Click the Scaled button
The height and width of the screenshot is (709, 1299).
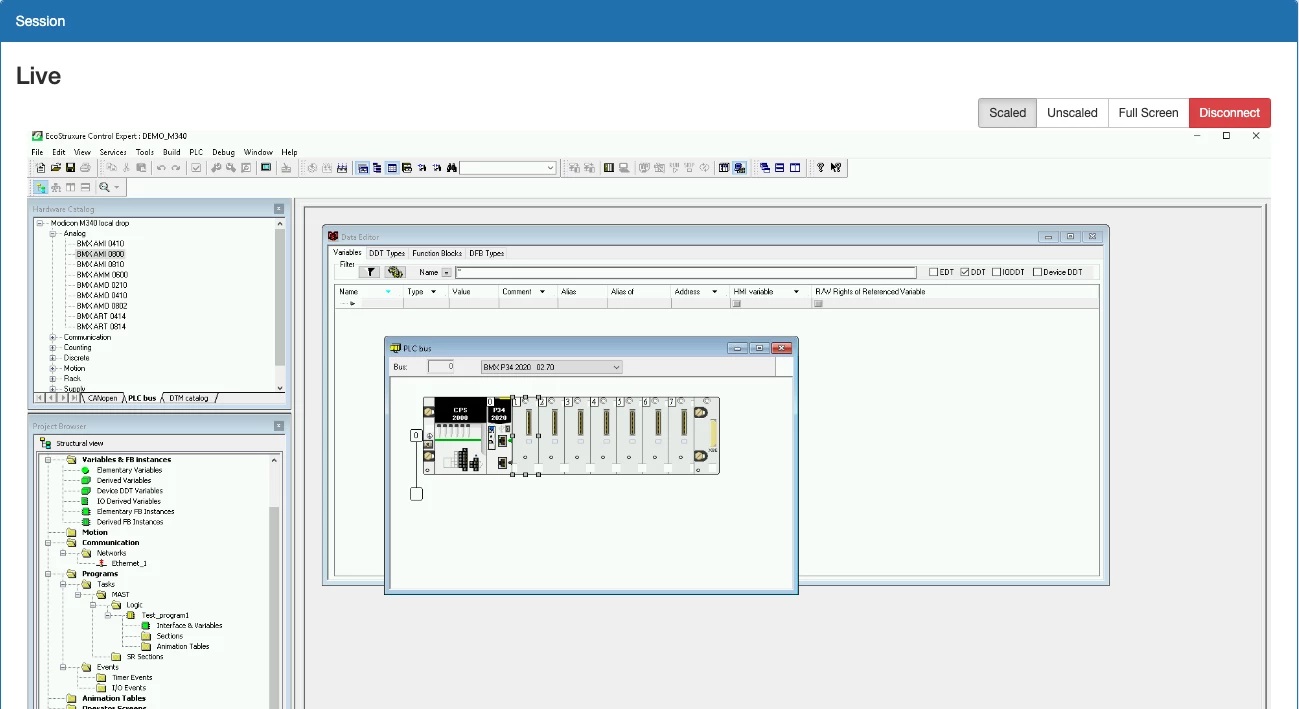(1007, 113)
